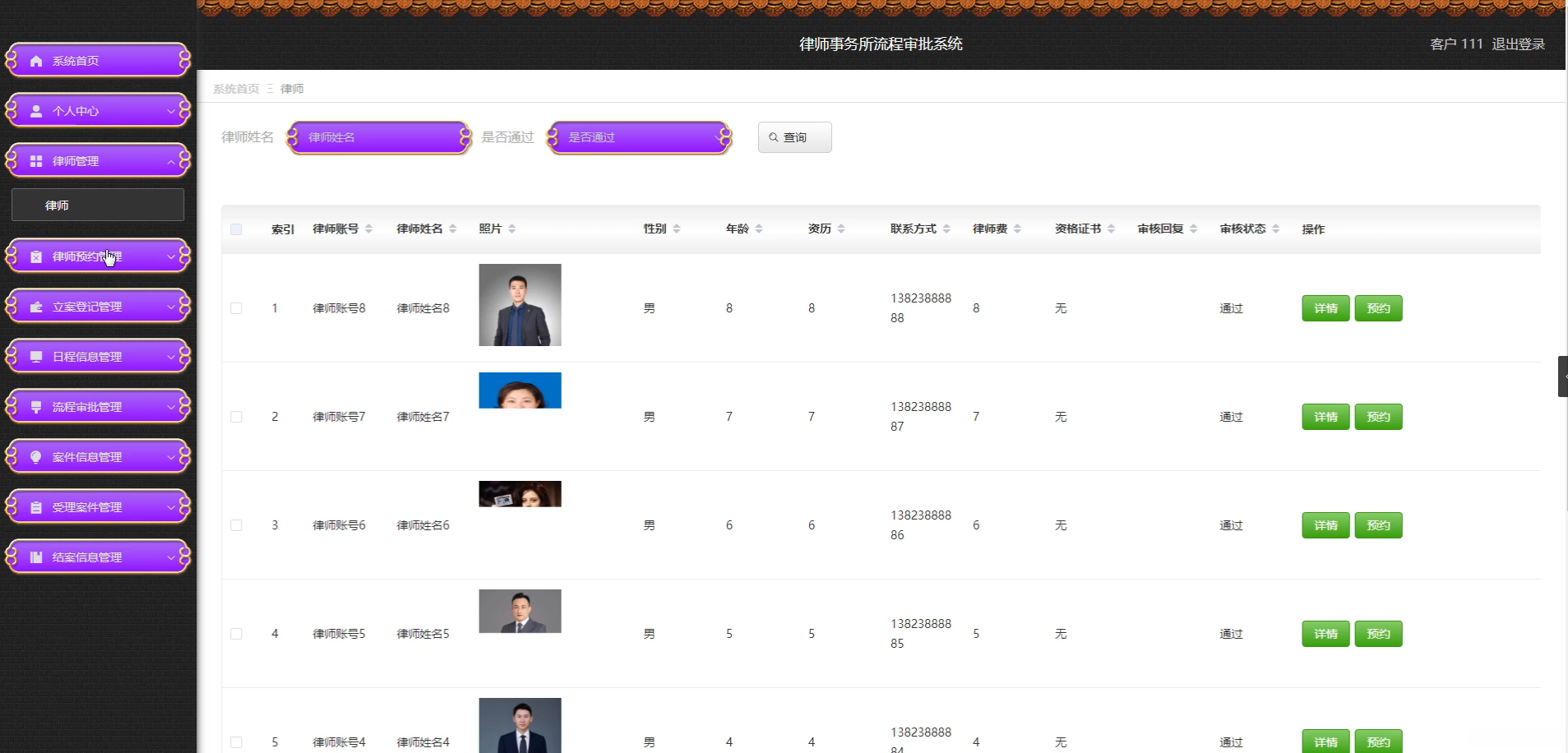
Task: View 详情 for 律师姓名6
Action: tap(1325, 525)
